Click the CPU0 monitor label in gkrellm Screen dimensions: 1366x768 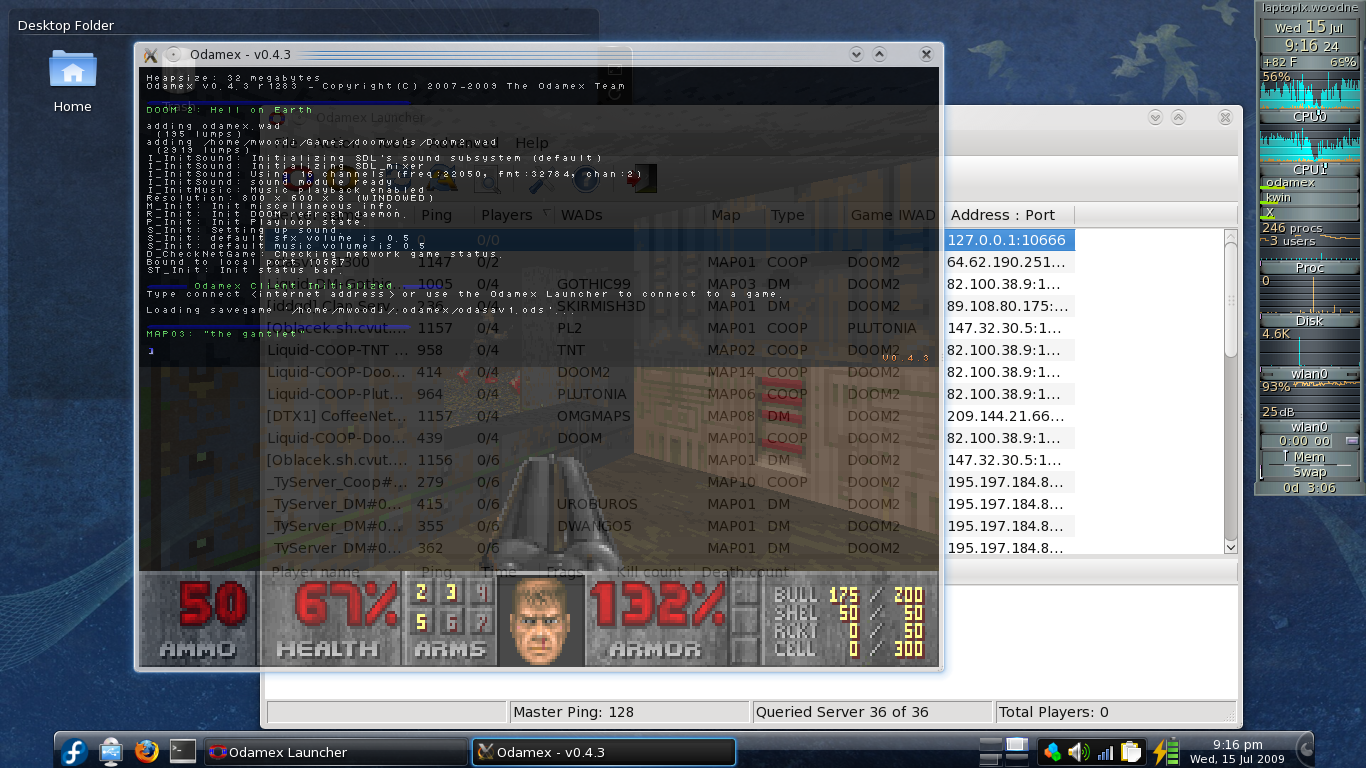[1309, 116]
